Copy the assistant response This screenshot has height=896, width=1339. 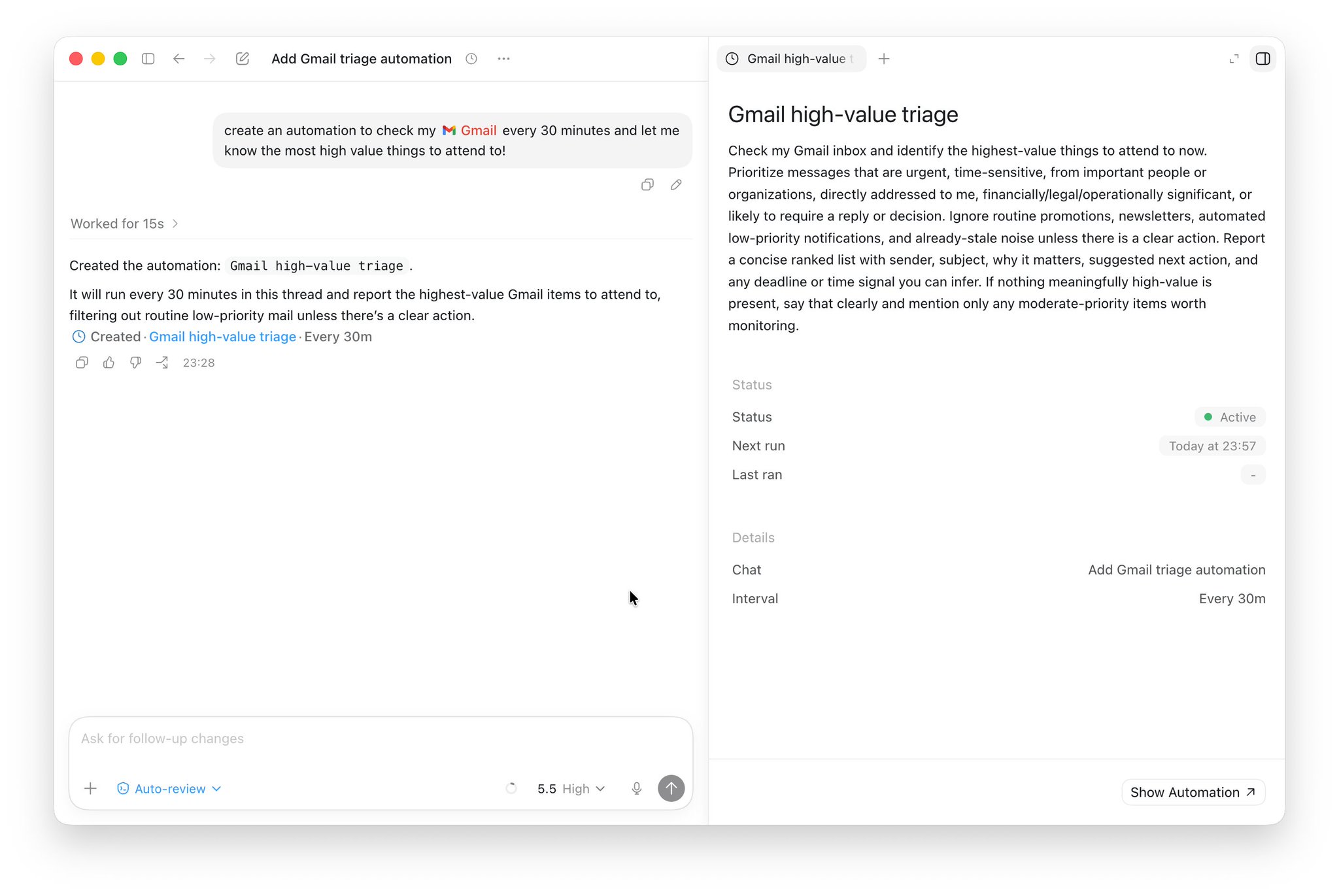82,363
